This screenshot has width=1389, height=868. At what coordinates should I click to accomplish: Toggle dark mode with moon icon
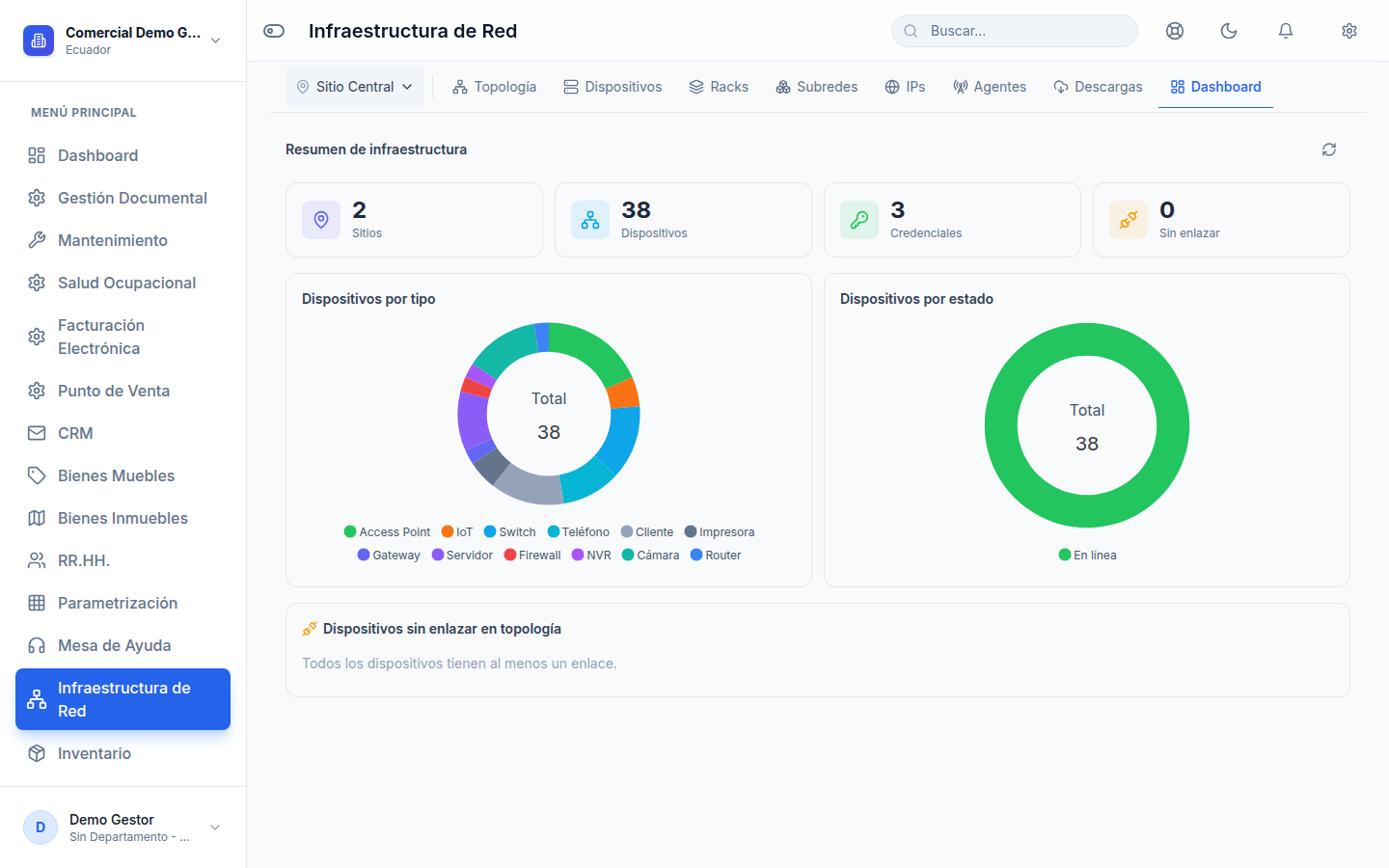[x=1229, y=31]
